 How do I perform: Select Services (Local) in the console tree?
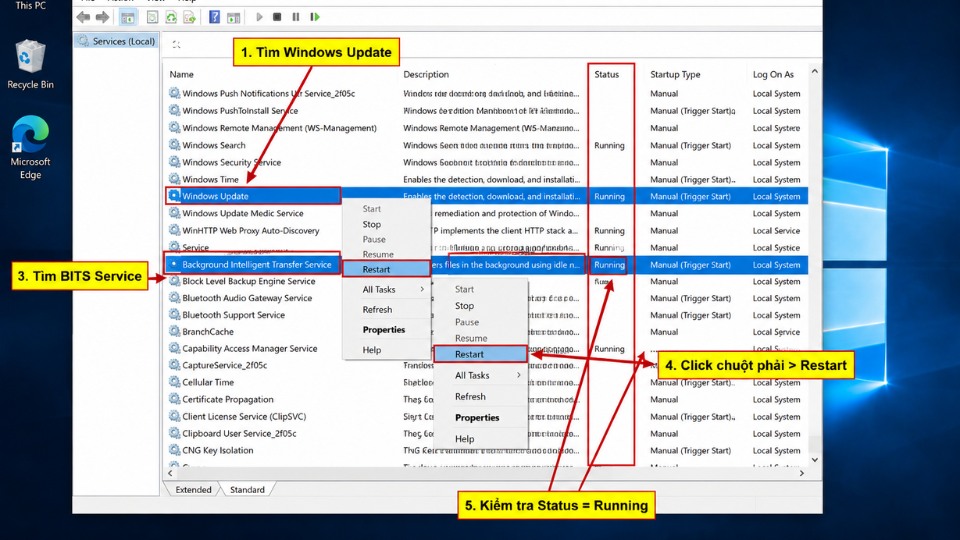coord(116,41)
